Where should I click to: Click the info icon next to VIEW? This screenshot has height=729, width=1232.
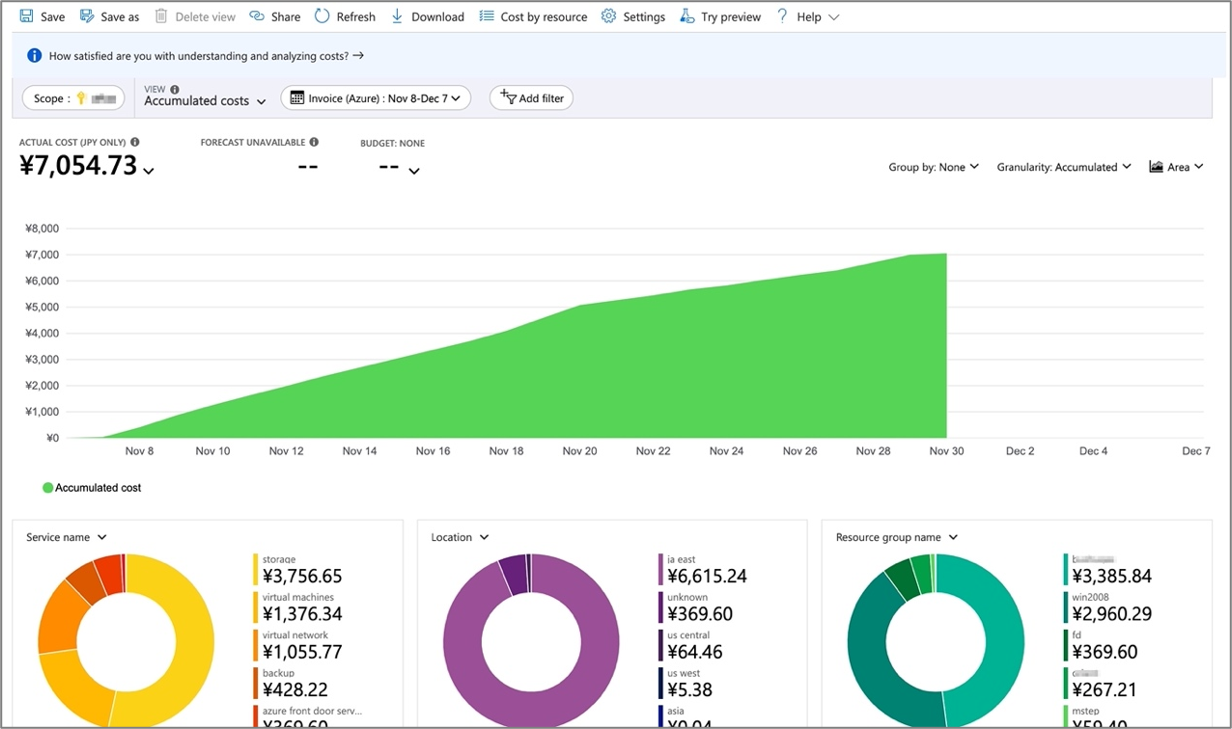click(175, 89)
